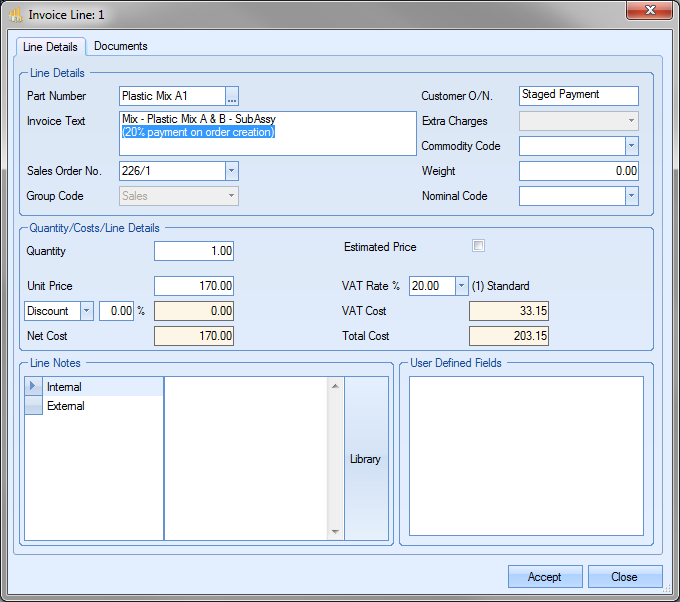Select the External line note type
The image size is (680, 602).
pos(66,406)
